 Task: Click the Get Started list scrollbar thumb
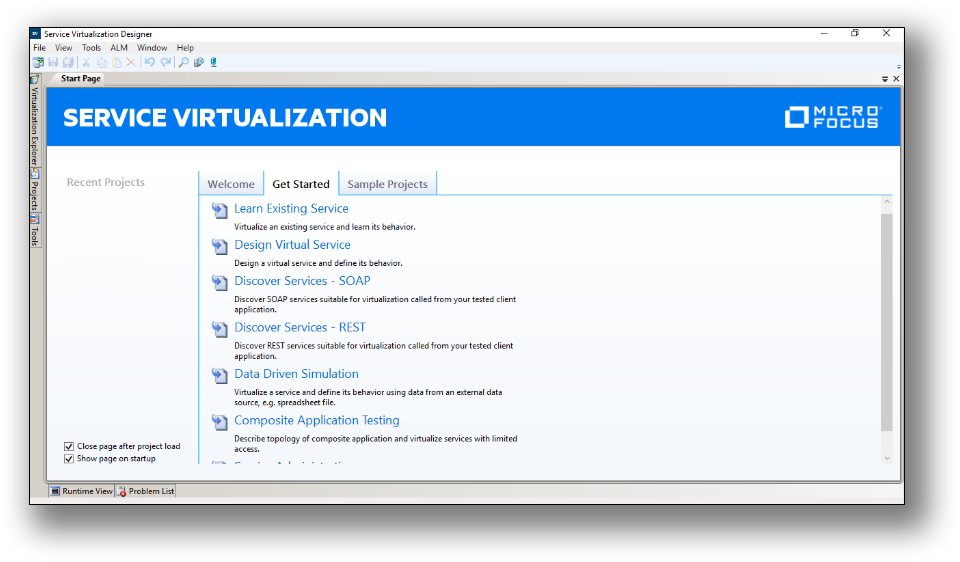[x=887, y=323]
